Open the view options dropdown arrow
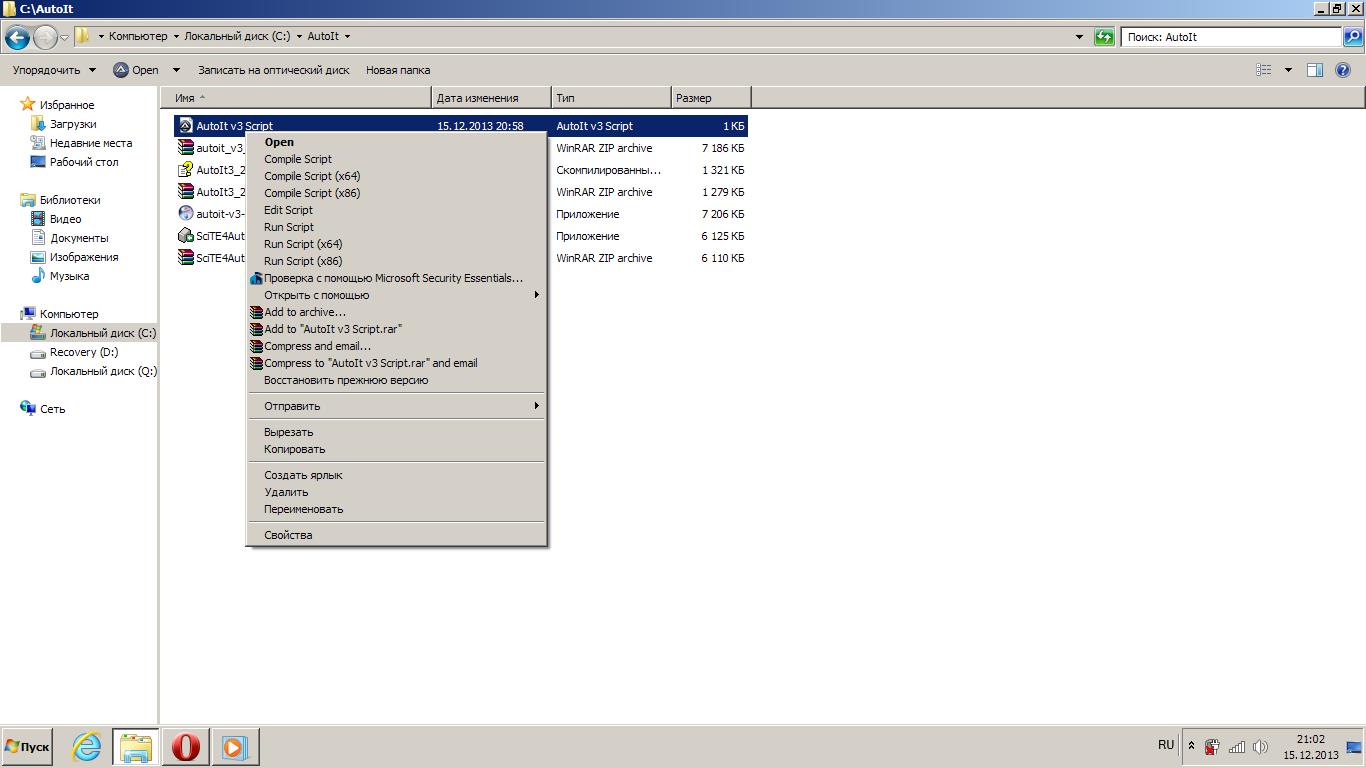Image resolution: width=1366 pixels, height=768 pixels. point(1288,70)
